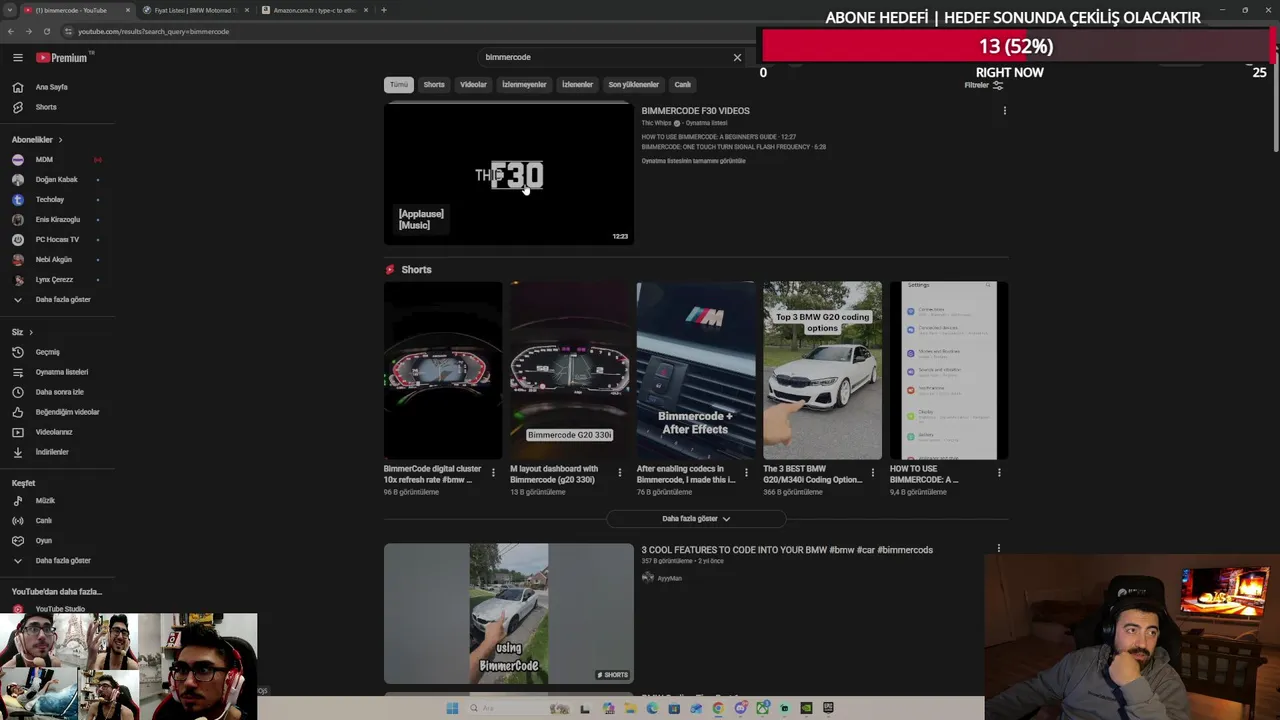
Task: Select the Tümü filter chip
Action: coord(399,85)
